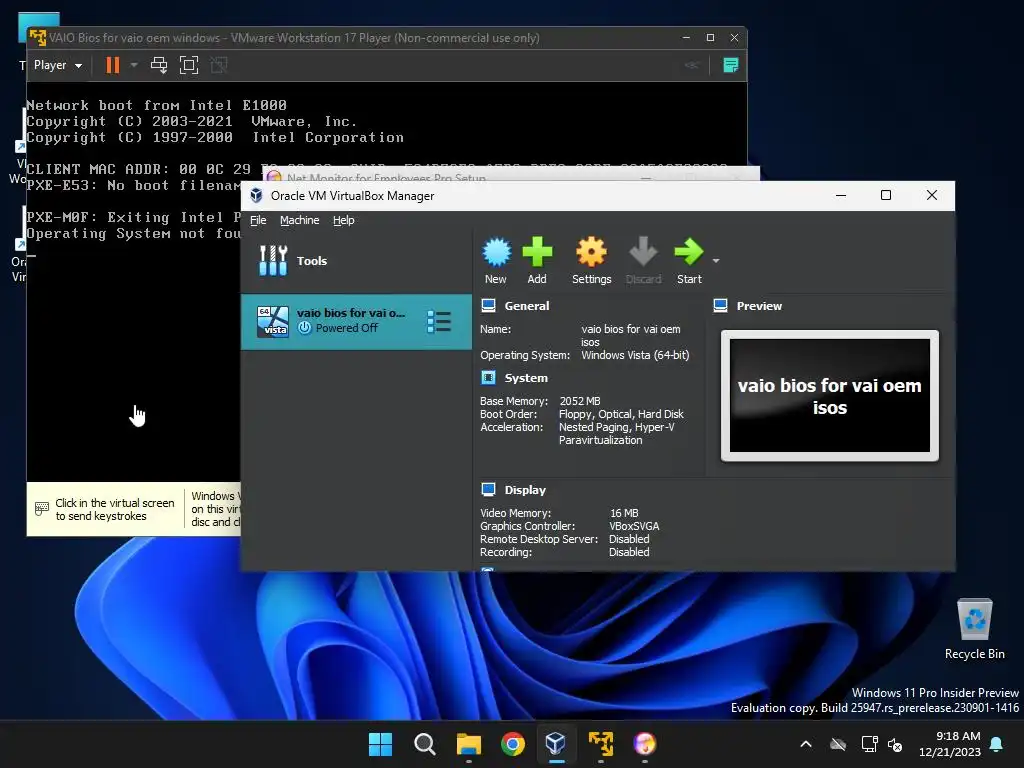Click the keyboard icon in VMware hint bar
Viewport: 1024px width, 768px height.
[42, 508]
